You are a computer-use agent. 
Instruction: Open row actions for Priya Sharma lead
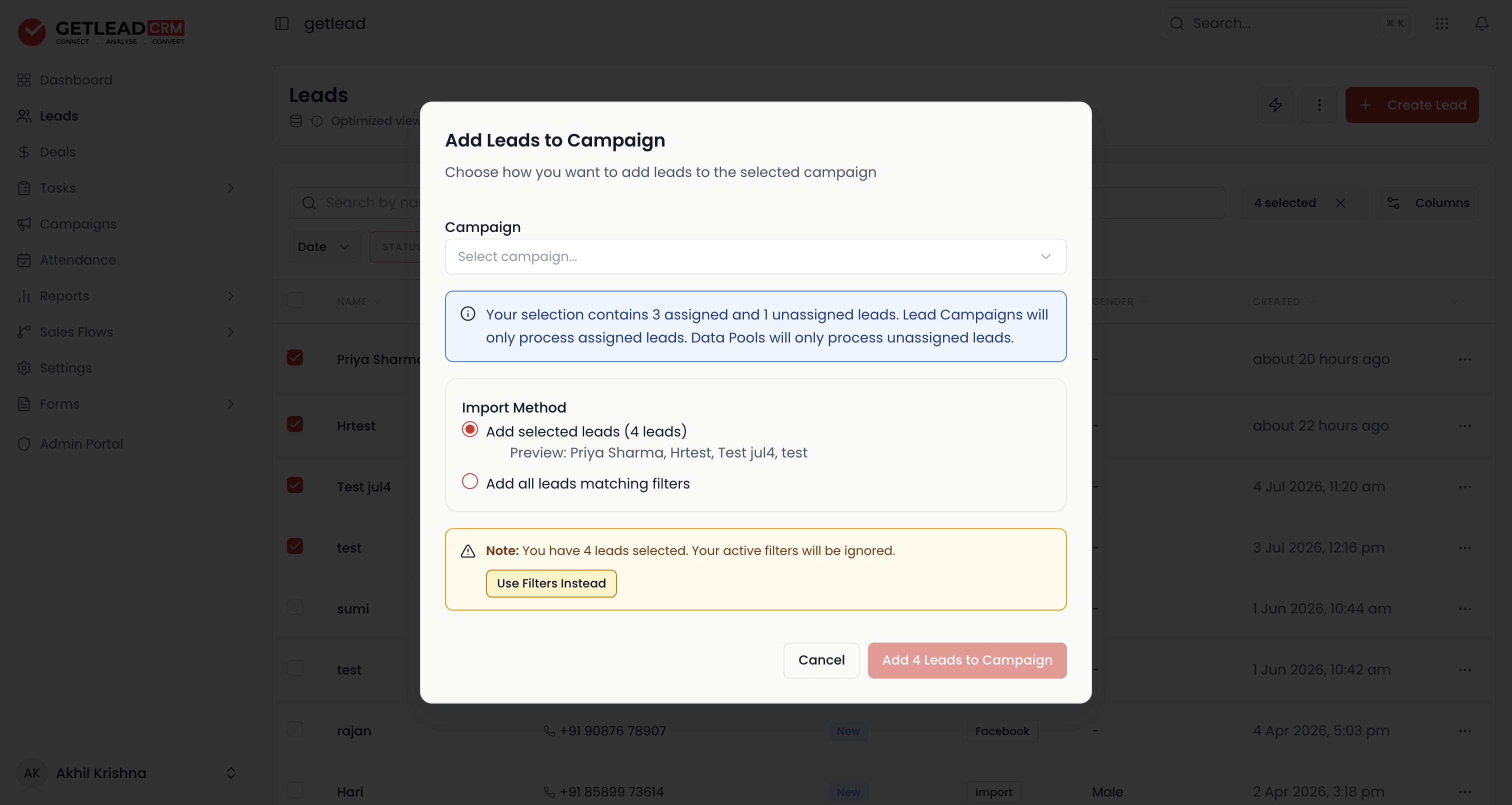1464,359
